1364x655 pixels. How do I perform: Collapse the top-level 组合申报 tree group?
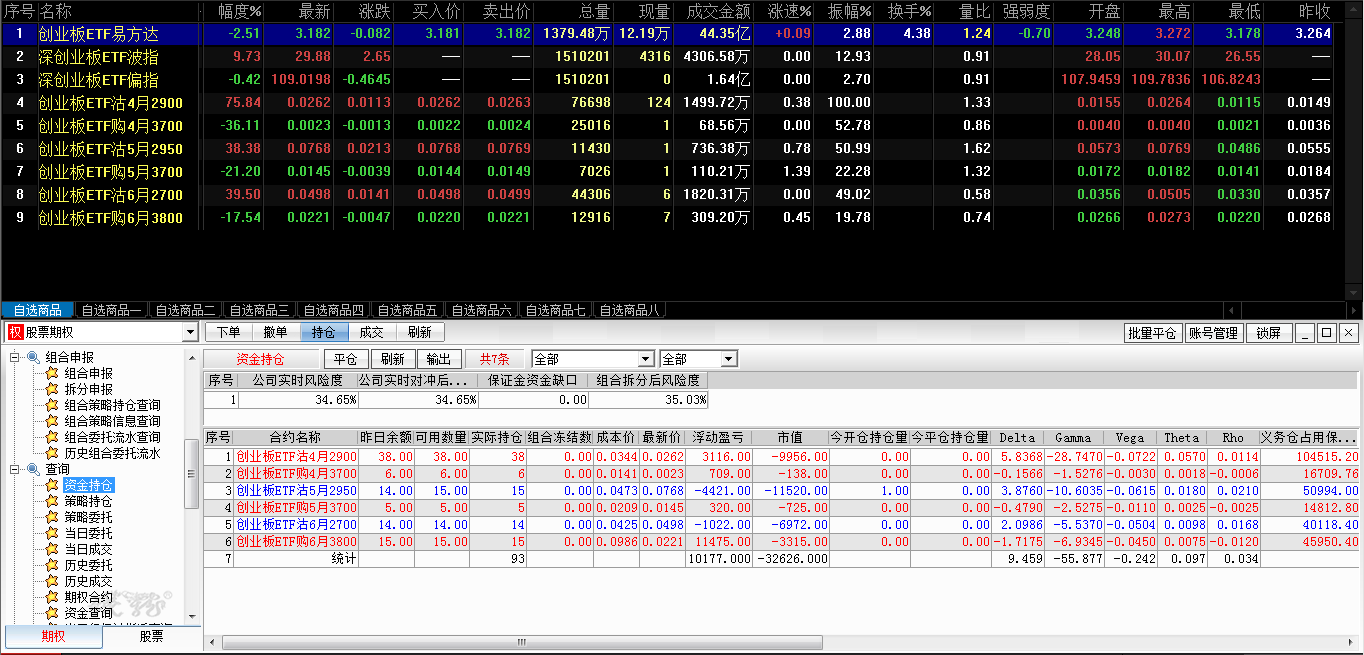[x=15, y=357]
